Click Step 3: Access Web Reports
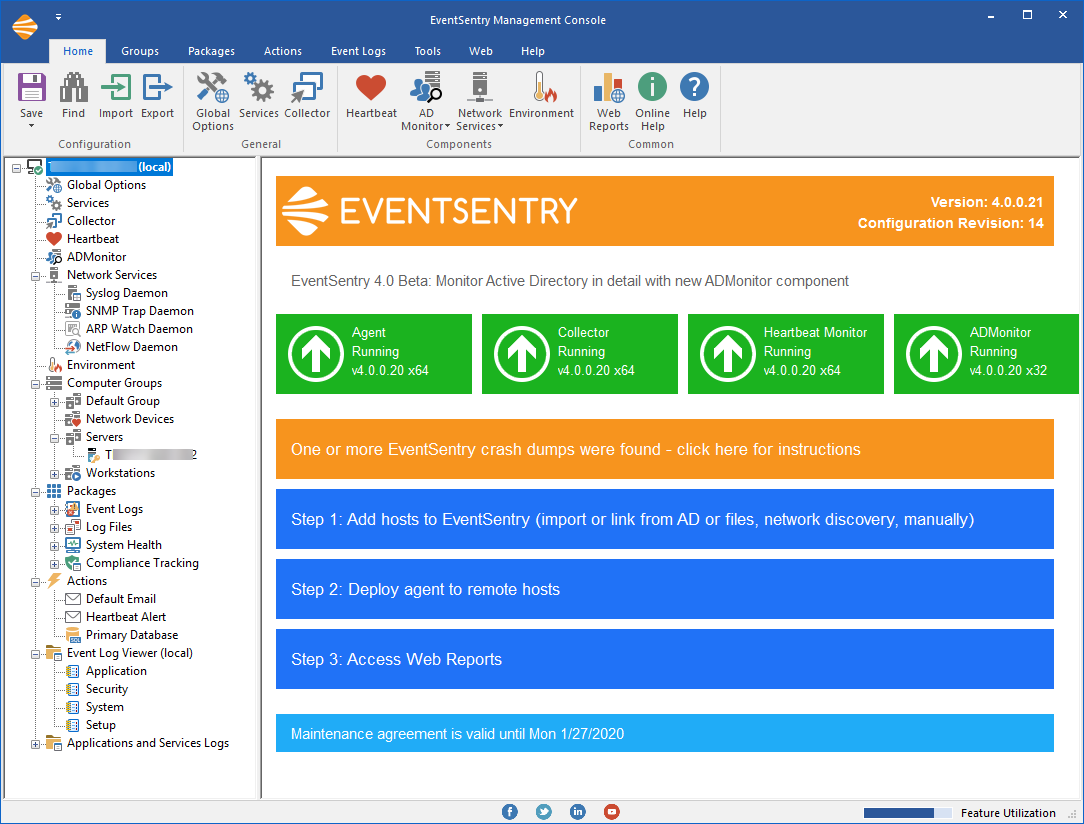Viewport: 1084px width, 824px height. [664, 659]
